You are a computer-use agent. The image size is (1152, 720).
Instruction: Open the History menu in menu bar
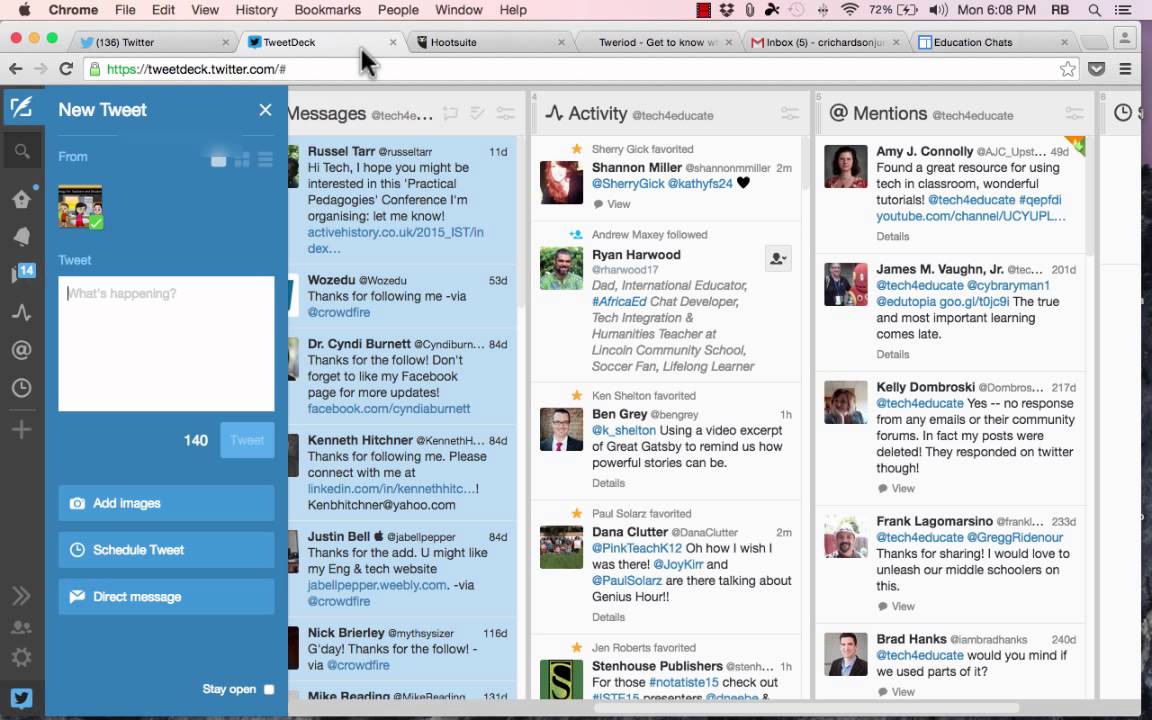click(256, 10)
